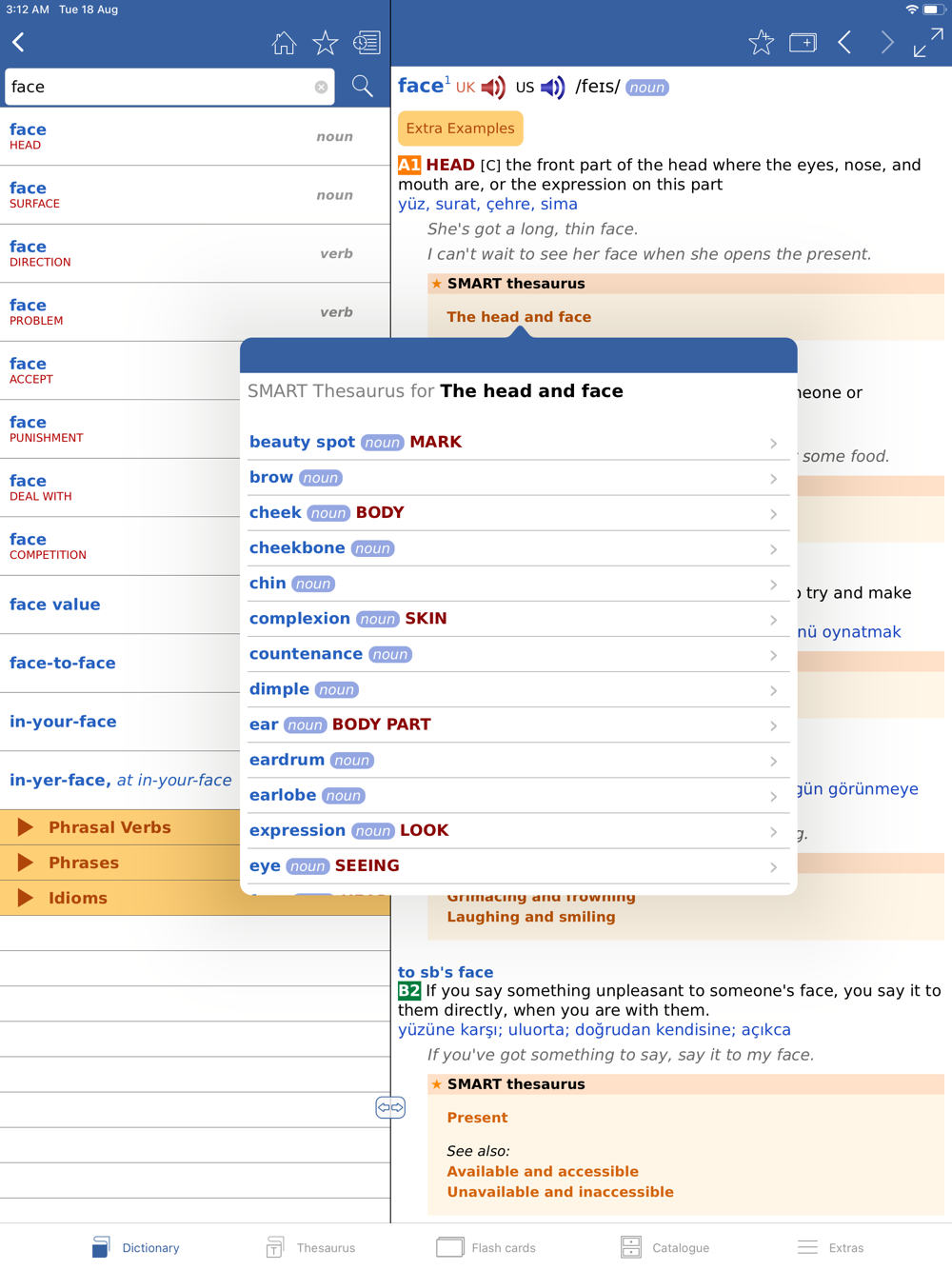The width and height of the screenshot is (952, 1270).
Task: Open cheekbone thesaurus row
Action: (518, 548)
